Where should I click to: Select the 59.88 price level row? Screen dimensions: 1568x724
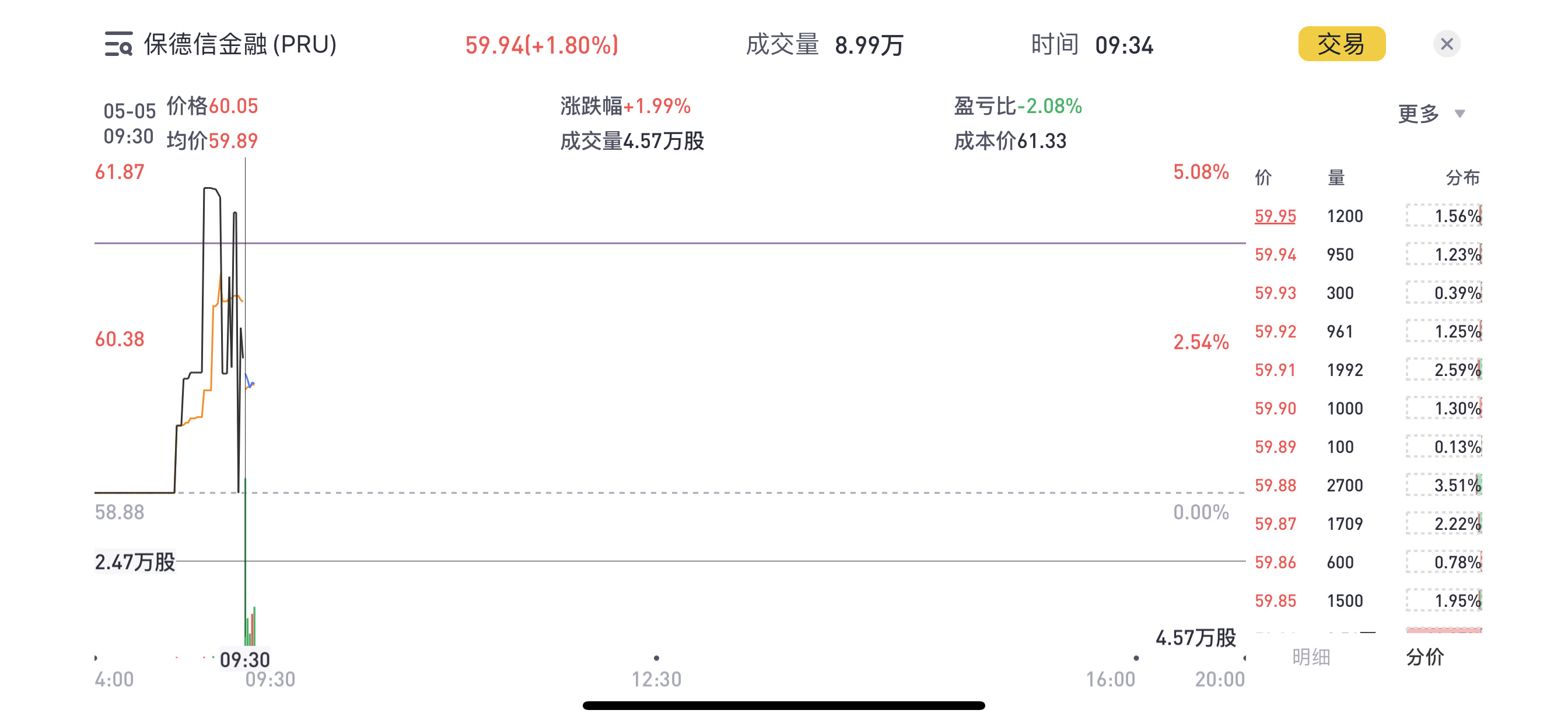point(1275,485)
